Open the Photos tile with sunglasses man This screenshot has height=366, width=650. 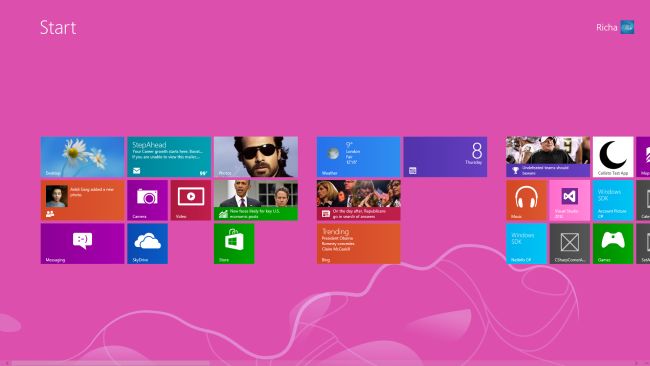pyautogui.click(x=256, y=157)
